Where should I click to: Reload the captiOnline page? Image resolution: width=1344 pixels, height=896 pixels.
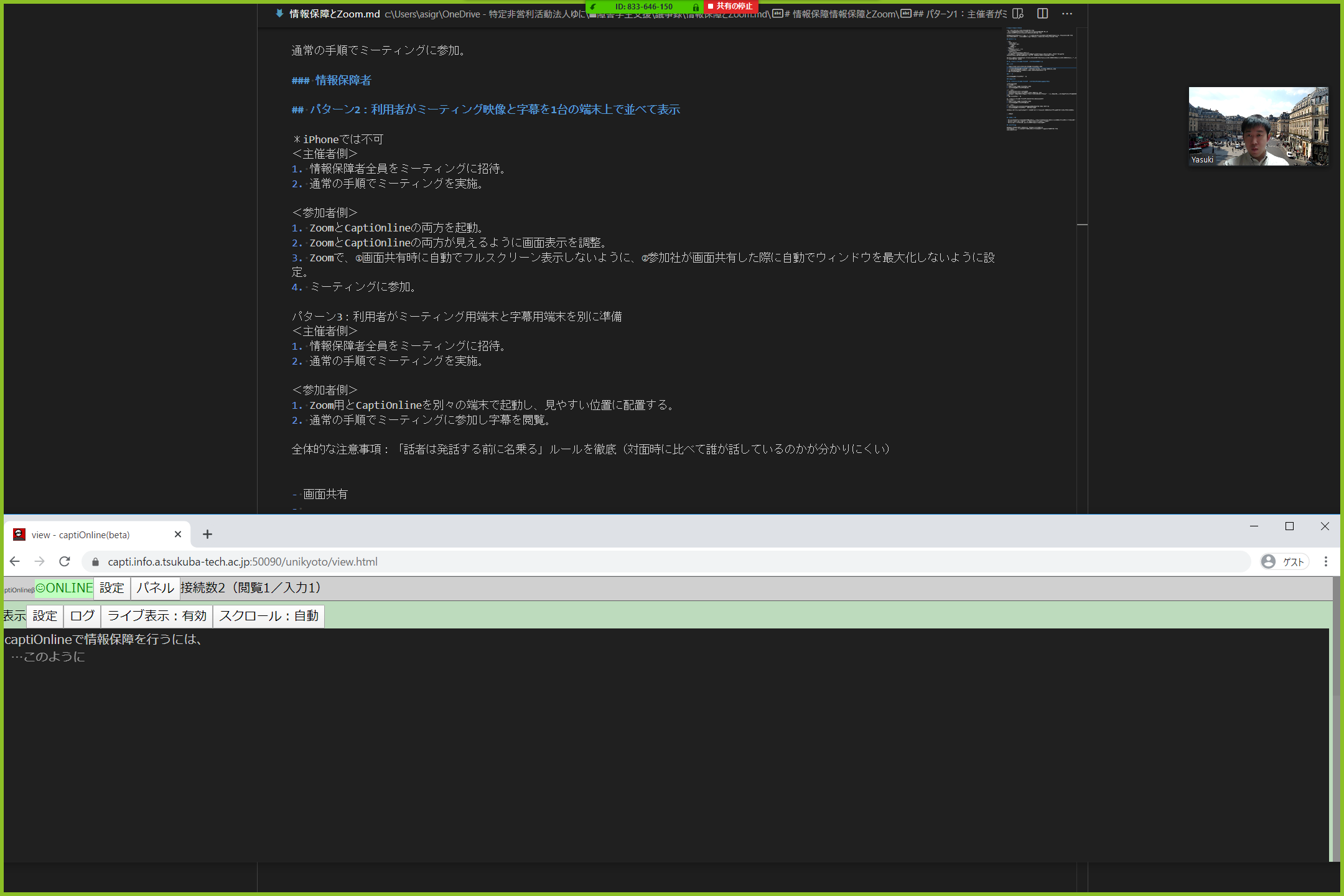click(x=65, y=562)
